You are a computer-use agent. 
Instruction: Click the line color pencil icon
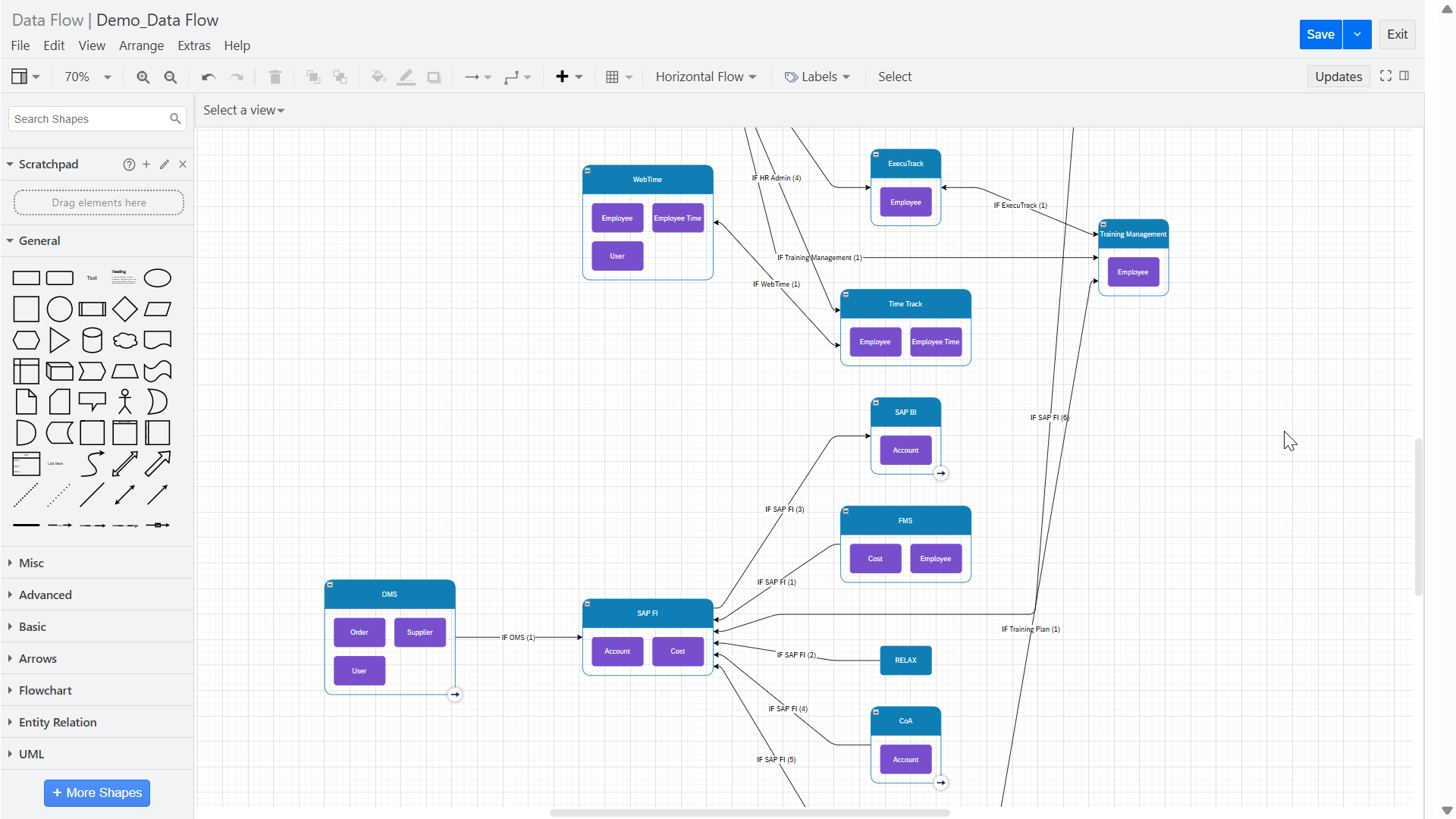click(x=406, y=77)
